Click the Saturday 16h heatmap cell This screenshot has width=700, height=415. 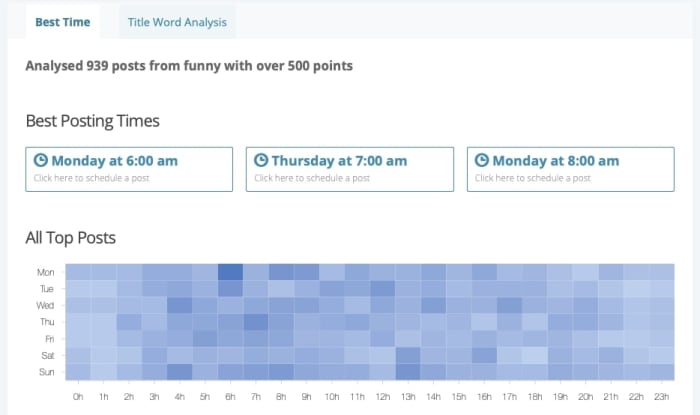(484, 355)
